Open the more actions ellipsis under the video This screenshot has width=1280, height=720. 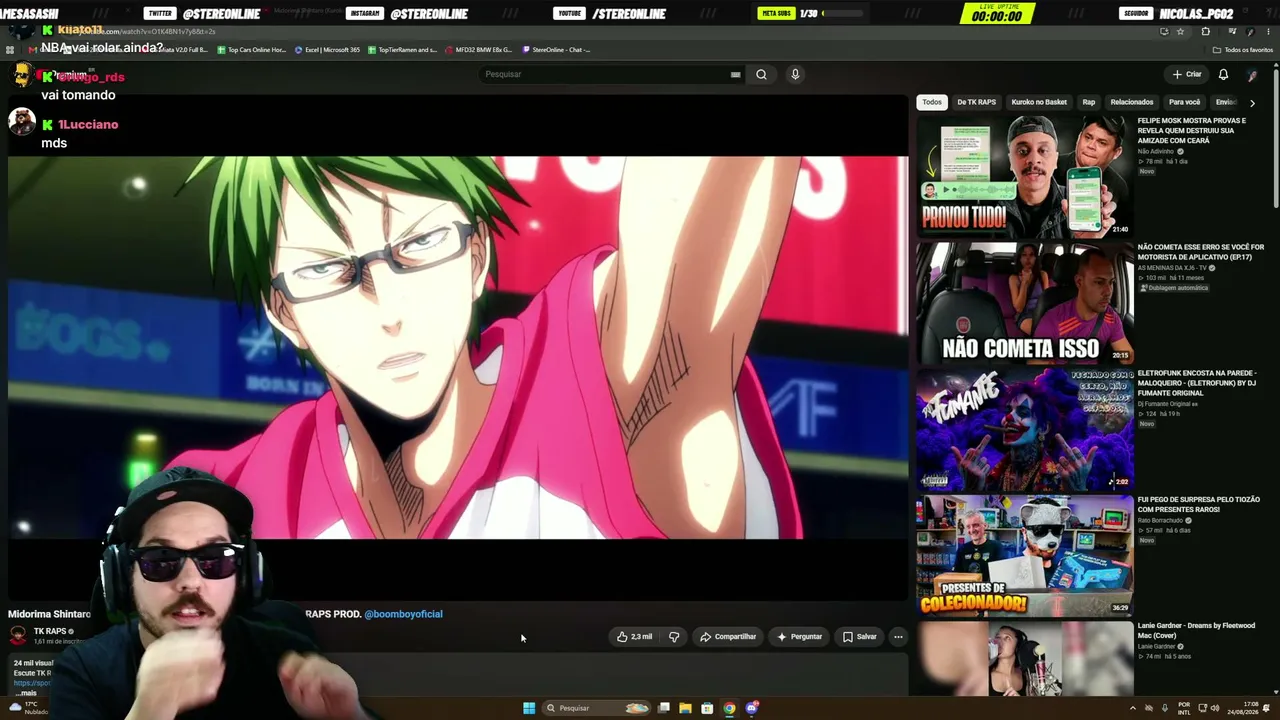(898, 637)
